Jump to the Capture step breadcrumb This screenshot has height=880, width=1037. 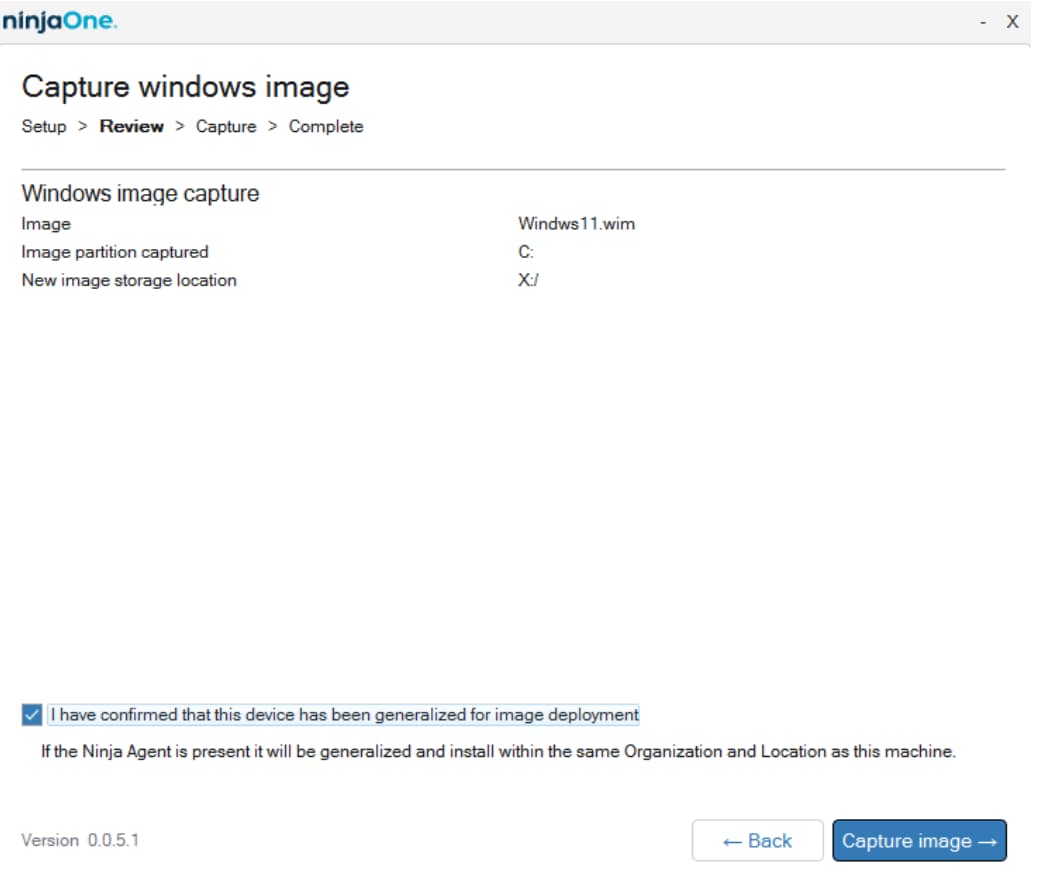click(x=226, y=127)
